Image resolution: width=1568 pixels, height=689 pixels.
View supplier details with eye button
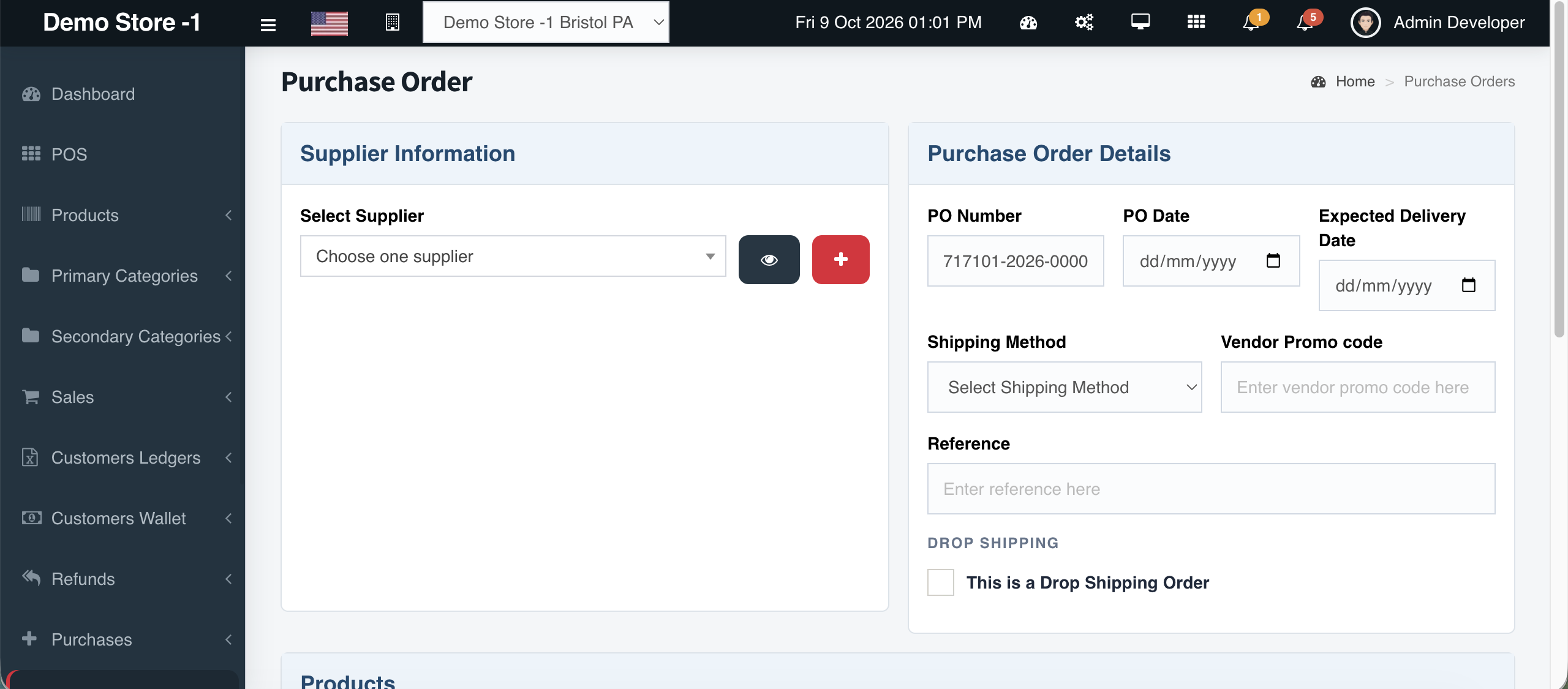(x=769, y=260)
